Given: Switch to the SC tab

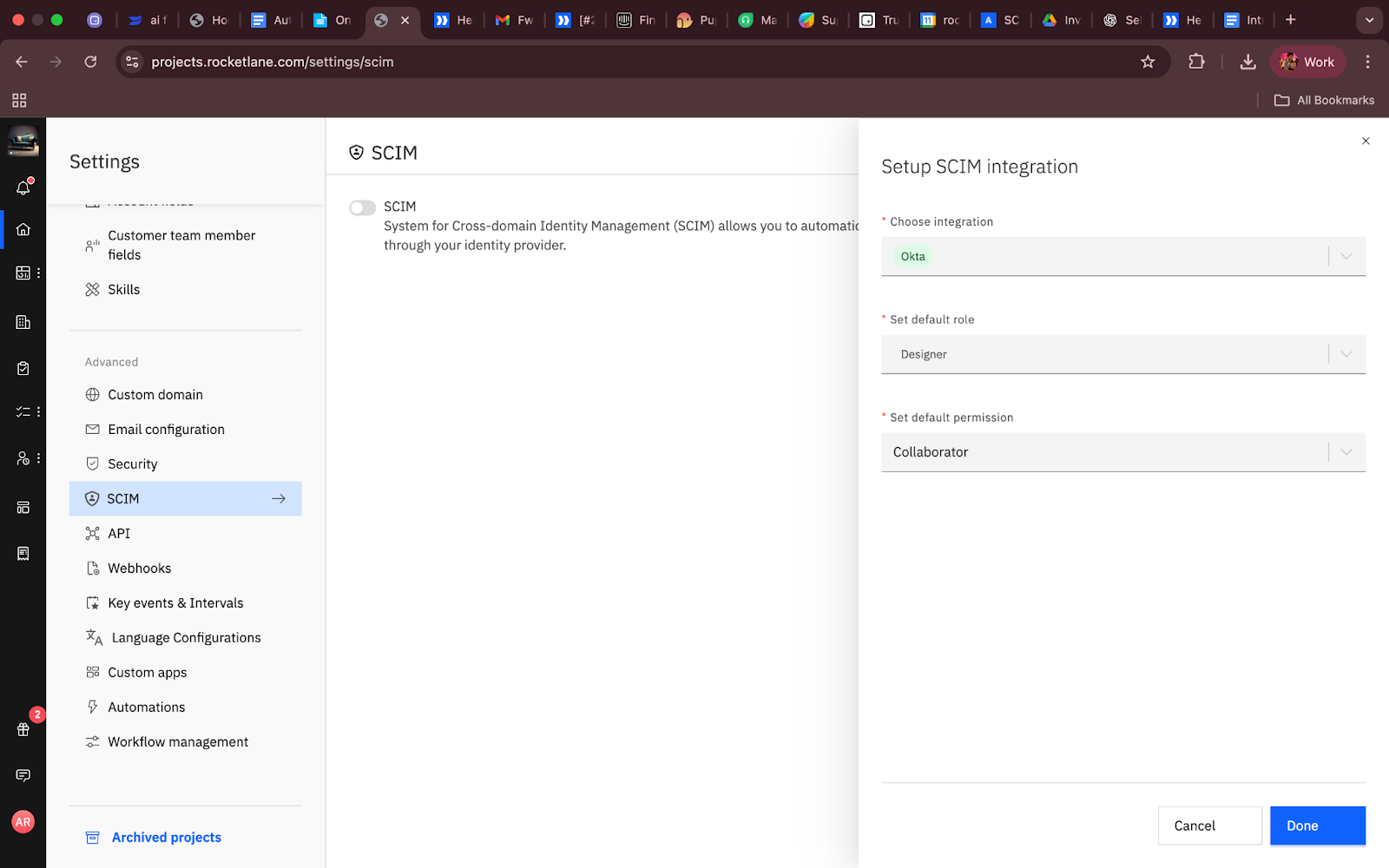Looking at the screenshot, I should pyautogui.click(x=1000, y=20).
